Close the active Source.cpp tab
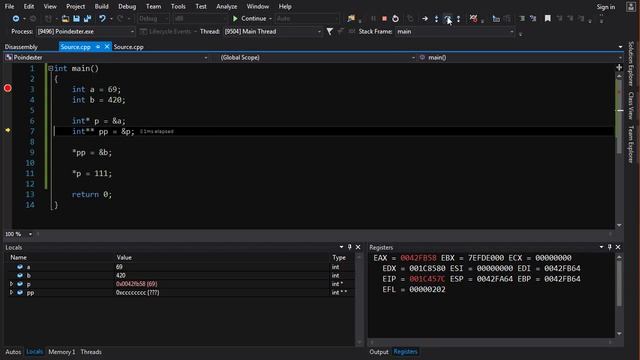 (107, 47)
